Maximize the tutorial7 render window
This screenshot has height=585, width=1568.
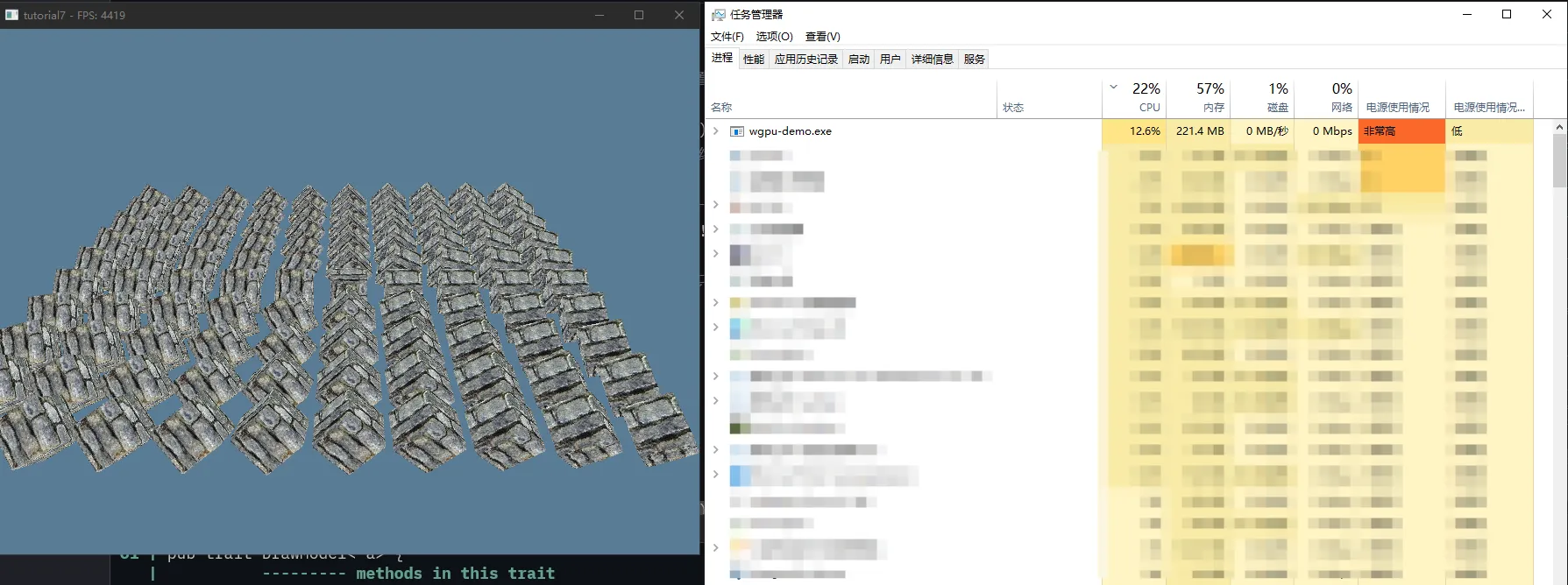[639, 15]
